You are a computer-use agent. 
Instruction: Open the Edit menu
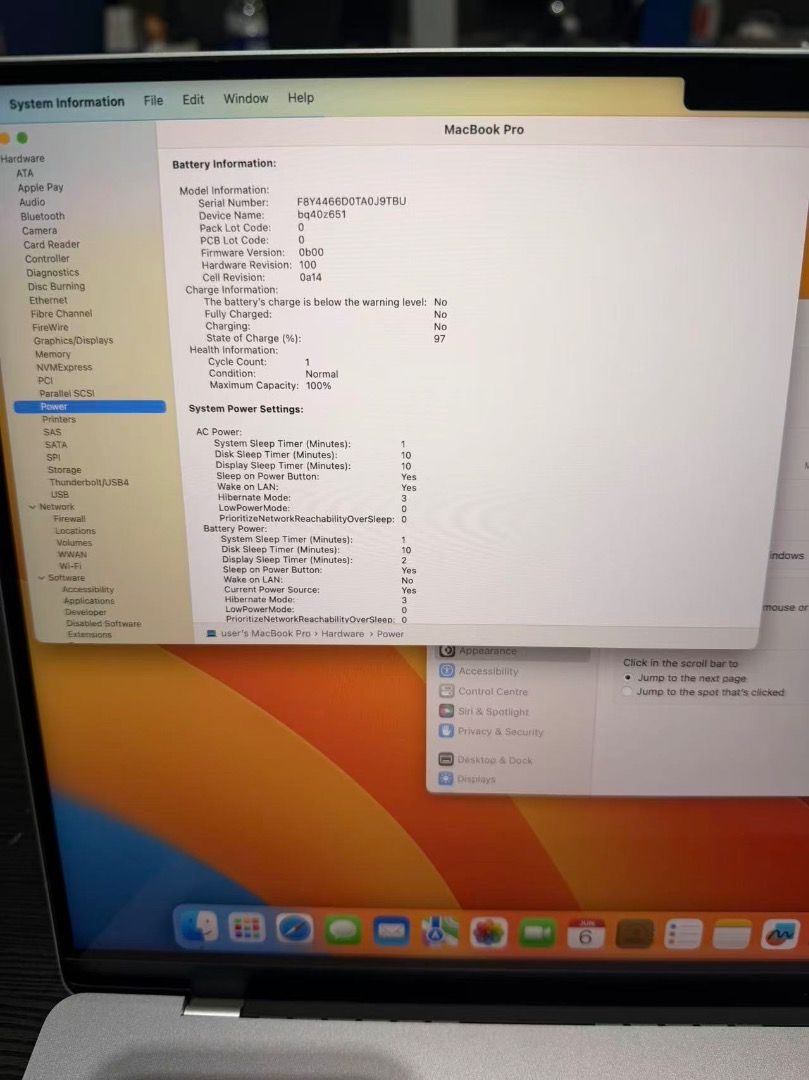(x=193, y=99)
